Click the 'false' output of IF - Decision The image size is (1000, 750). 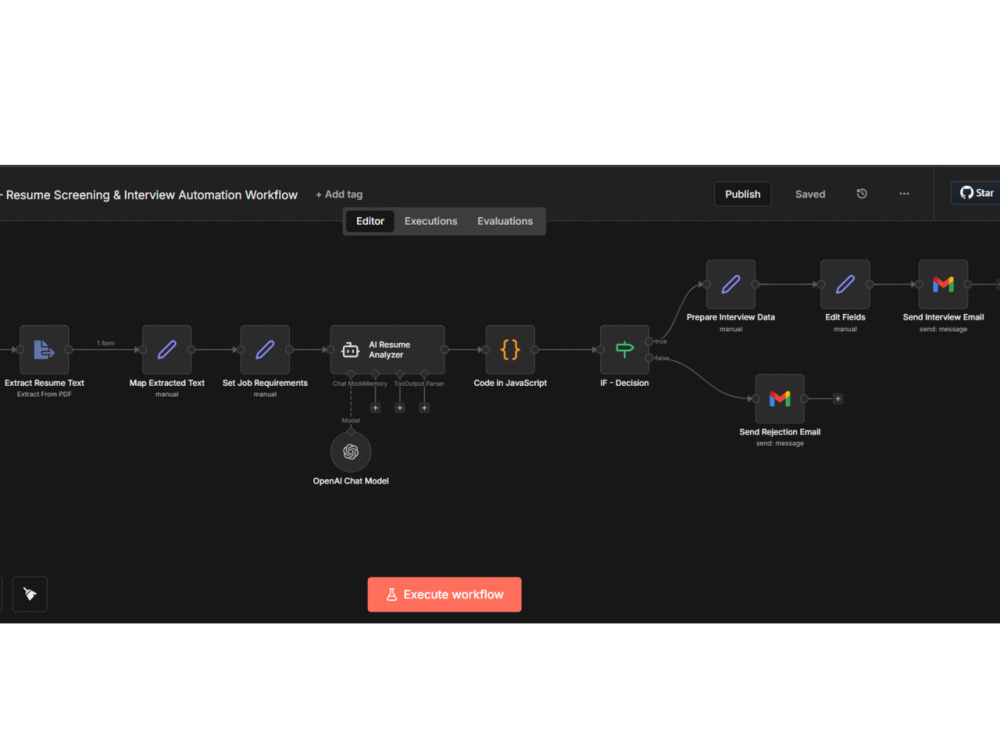pos(649,358)
